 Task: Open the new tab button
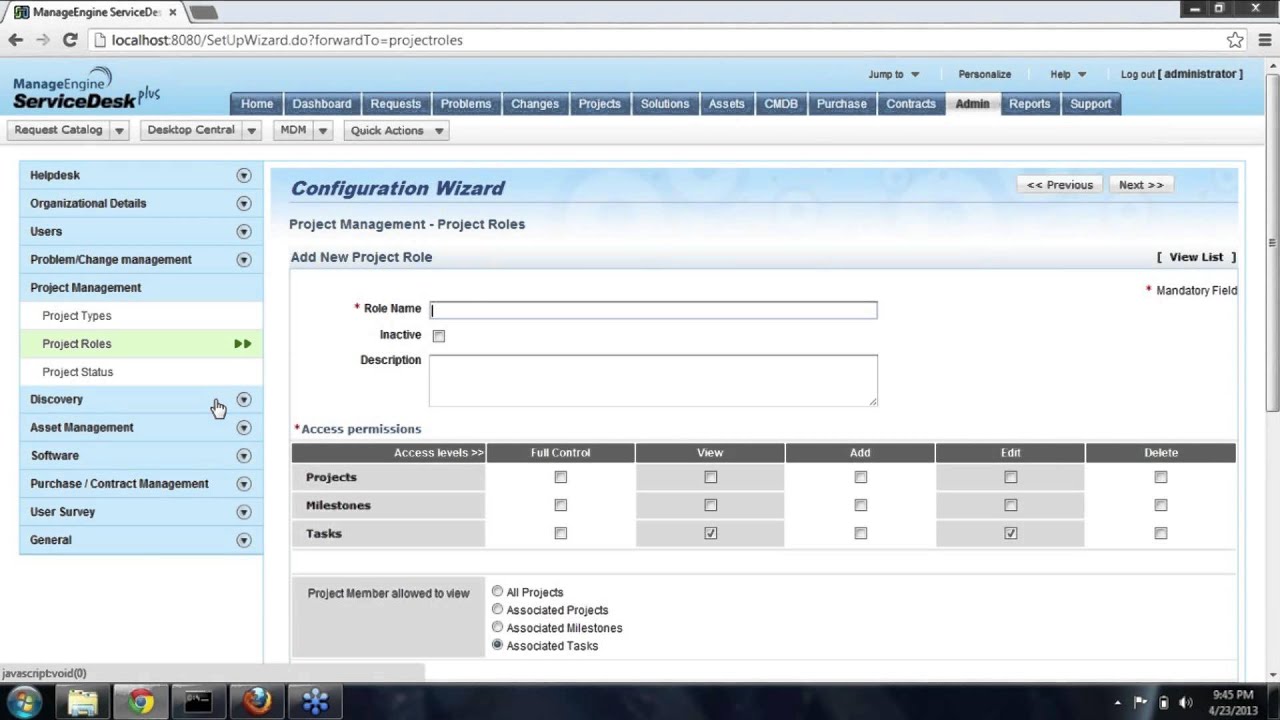[203, 13]
